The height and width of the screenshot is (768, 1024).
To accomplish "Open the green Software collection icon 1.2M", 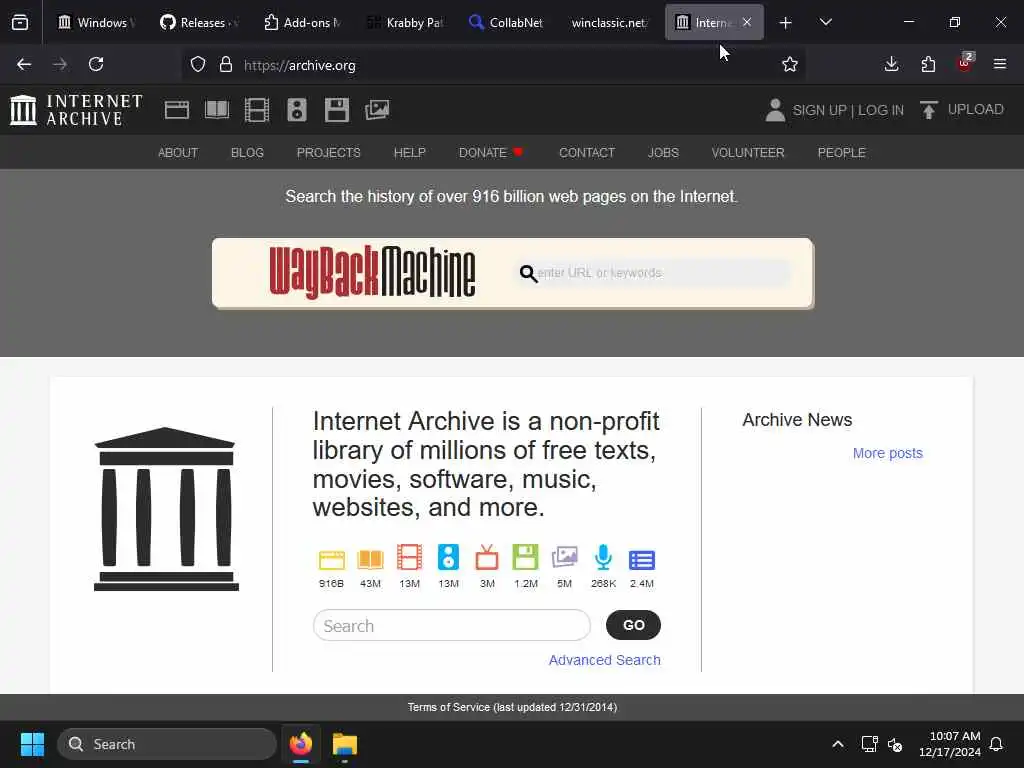I will [x=526, y=558].
